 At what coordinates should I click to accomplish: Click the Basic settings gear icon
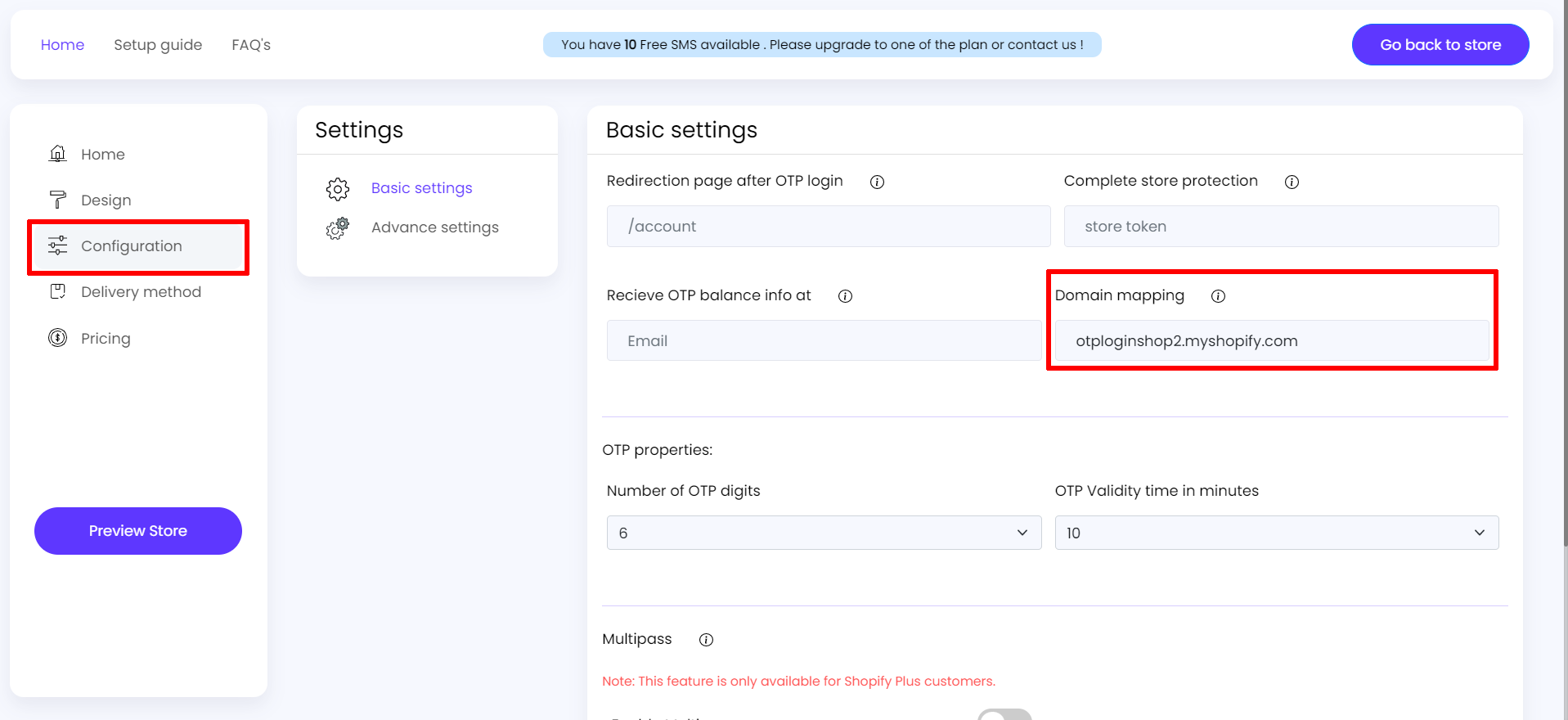pyautogui.click(x=338, y=189)
